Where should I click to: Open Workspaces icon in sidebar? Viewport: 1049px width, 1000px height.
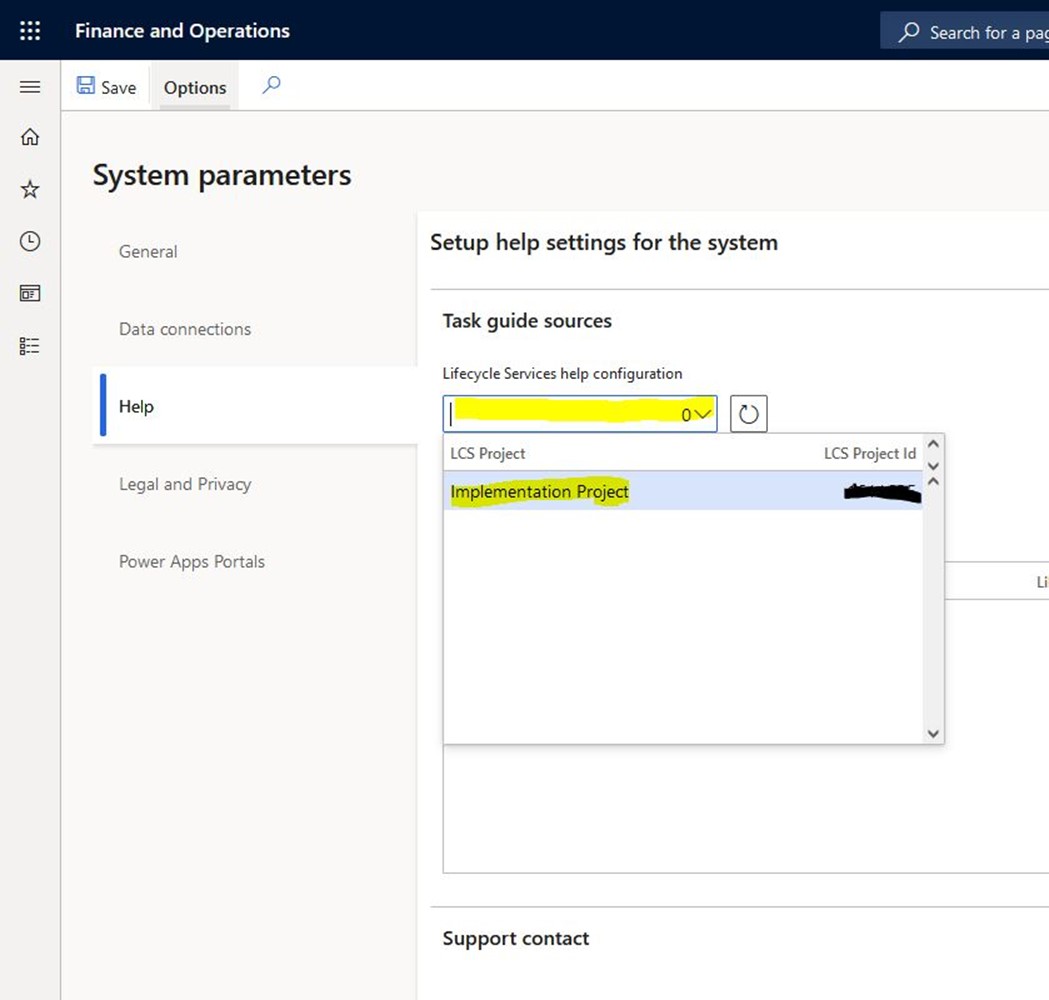(30, 293)
